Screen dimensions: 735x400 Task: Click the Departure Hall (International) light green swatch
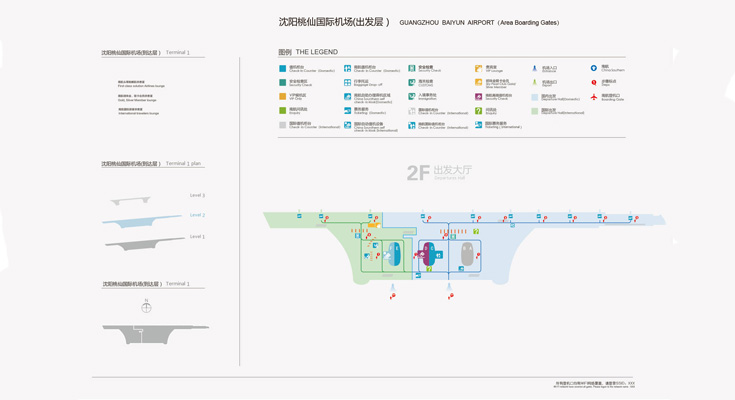[x=534, y=111]
